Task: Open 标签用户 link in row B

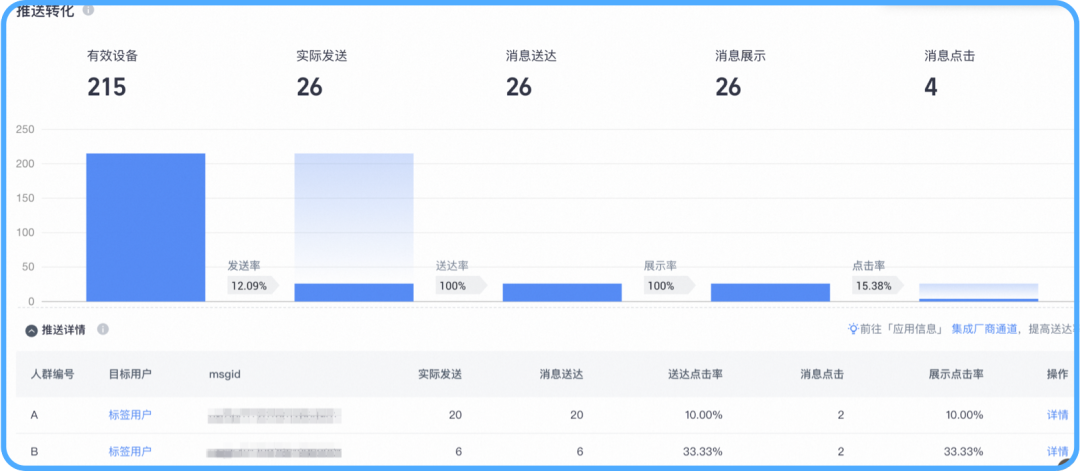Action: (x=130, y=451)
